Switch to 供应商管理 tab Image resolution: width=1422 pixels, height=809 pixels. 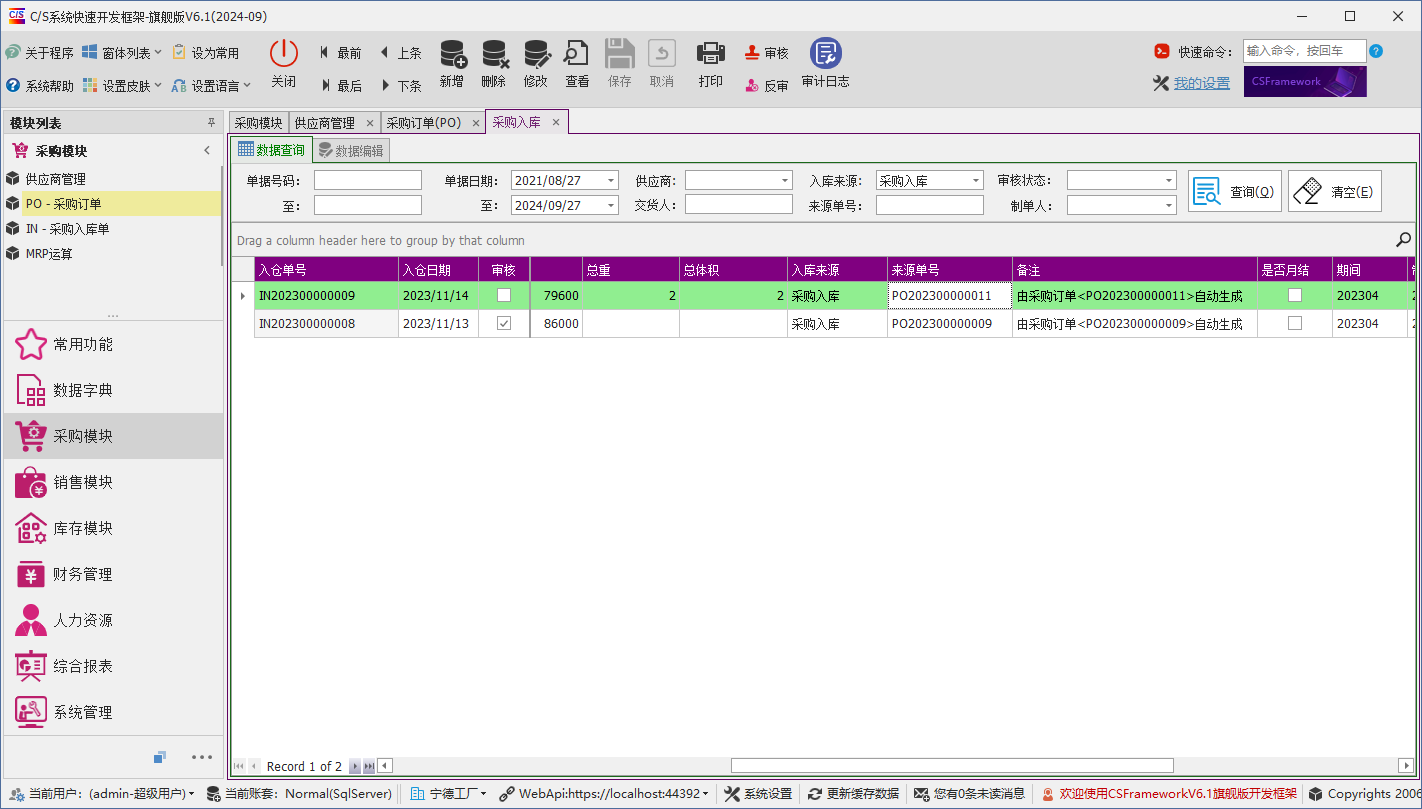point(334,123)
